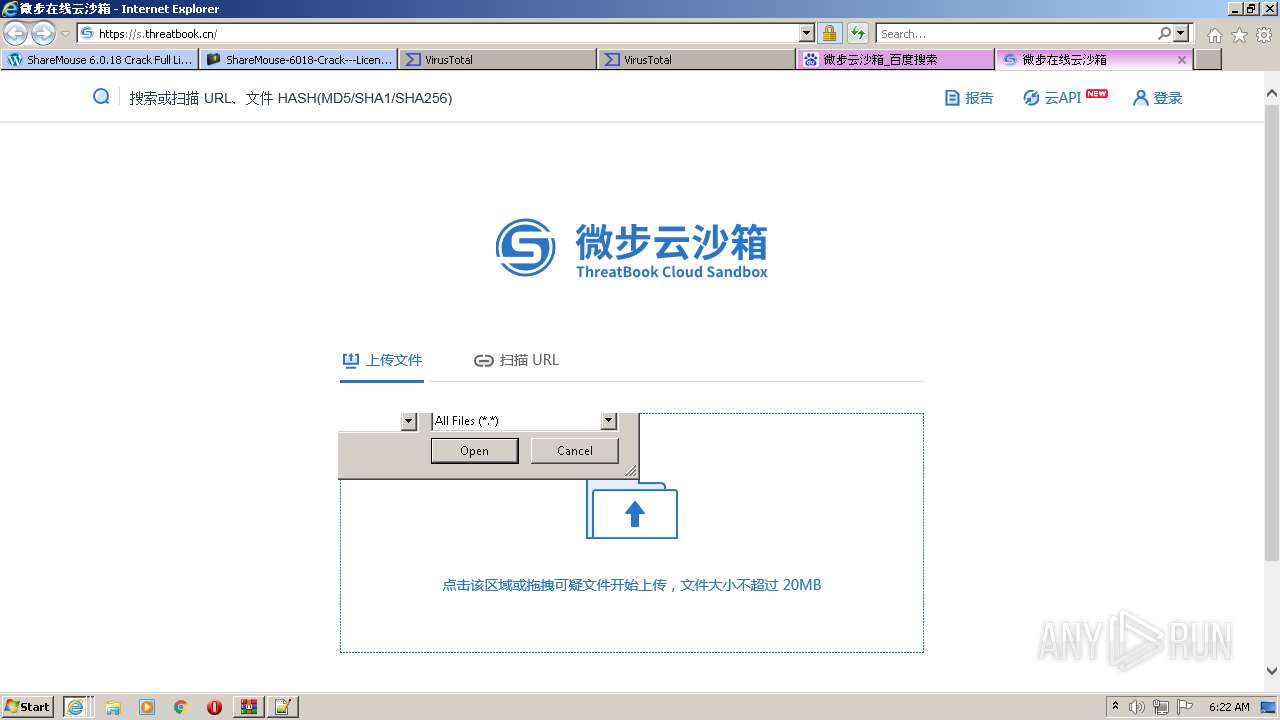Click Open in the file dialog
1280x720 pixels.
coord(474,451)
